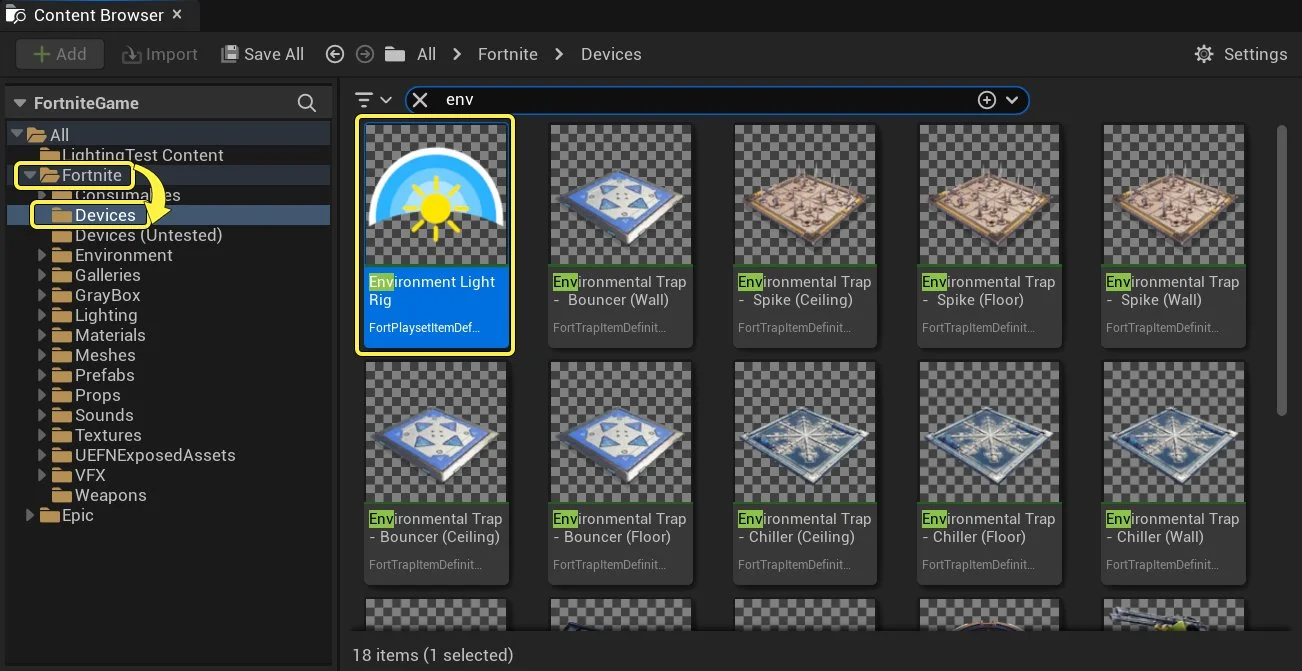This screenshot has height=671, width=1302.
Task: Clear the search text with X
Action: 420,100
